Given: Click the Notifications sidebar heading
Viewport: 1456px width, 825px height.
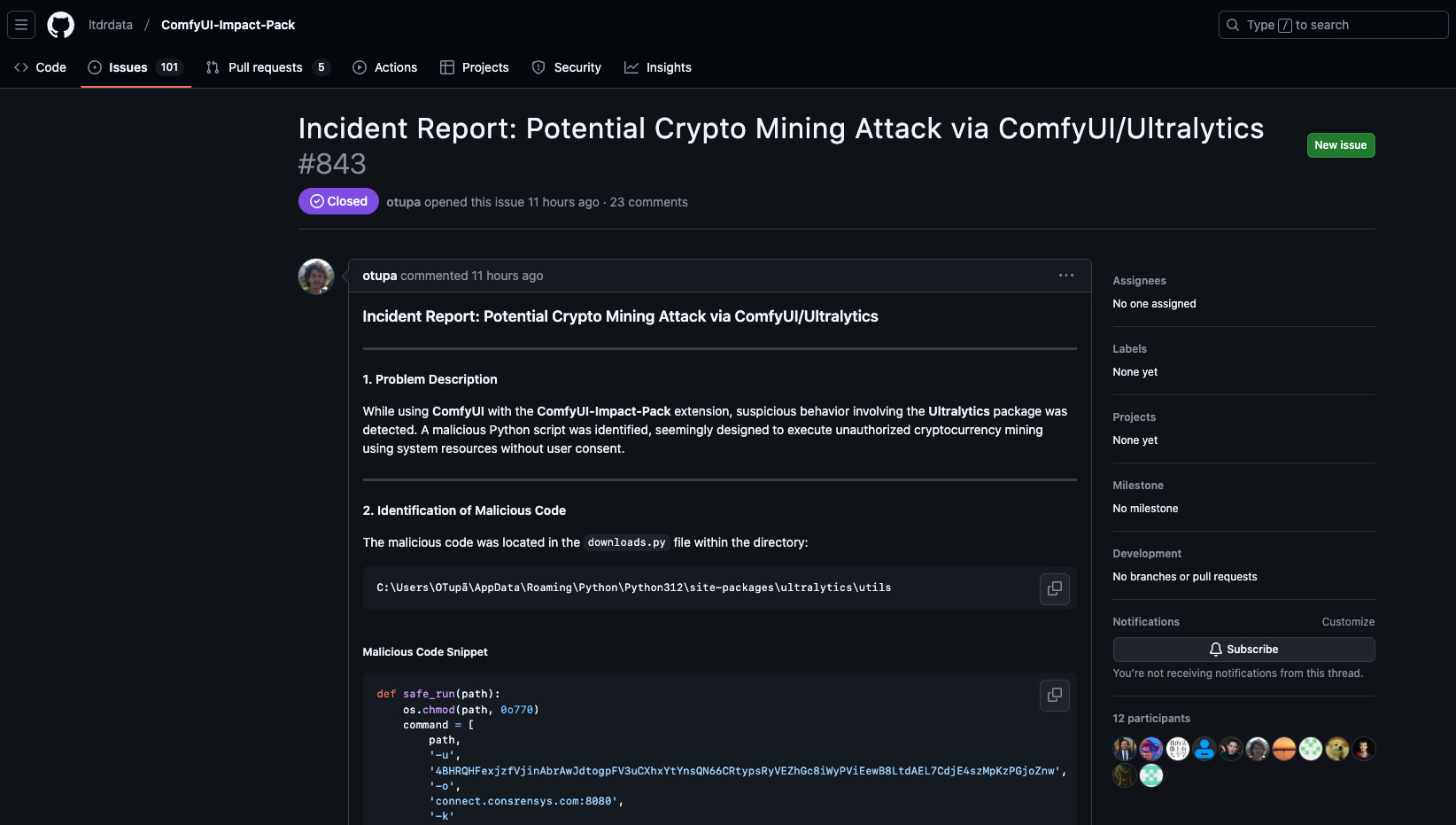Looking at the screenshot, I should 1146,622.
